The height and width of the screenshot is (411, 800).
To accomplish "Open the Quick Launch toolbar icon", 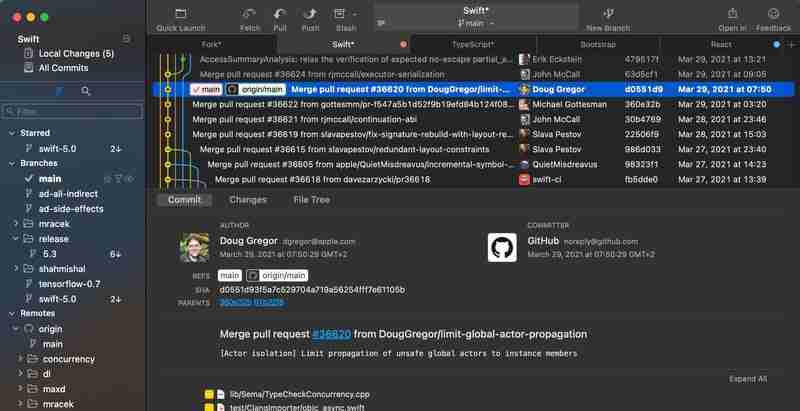I will pyautogui.click(x=181, y=14).
